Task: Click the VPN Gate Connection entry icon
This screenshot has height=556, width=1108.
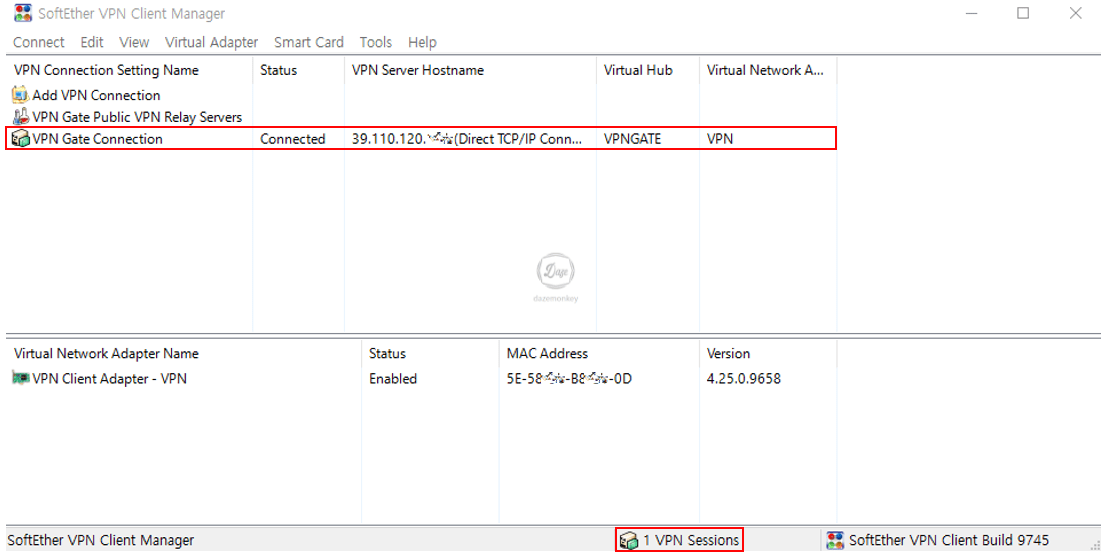Action: pos(20,138)
